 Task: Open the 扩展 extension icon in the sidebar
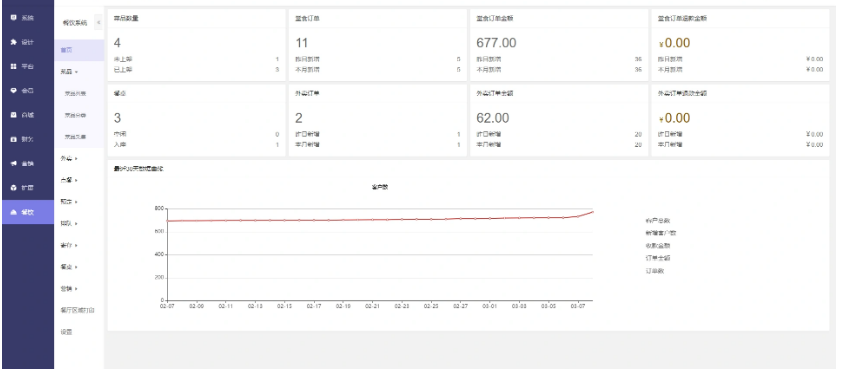click(x=14, y=187)
